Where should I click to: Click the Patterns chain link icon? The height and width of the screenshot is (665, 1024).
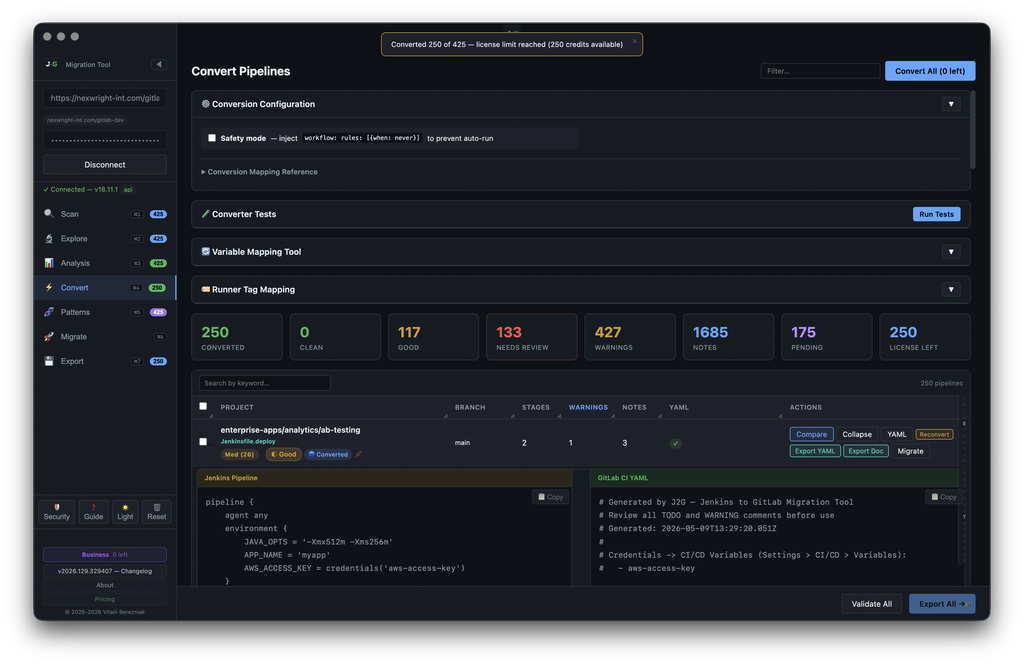[49, 312]
